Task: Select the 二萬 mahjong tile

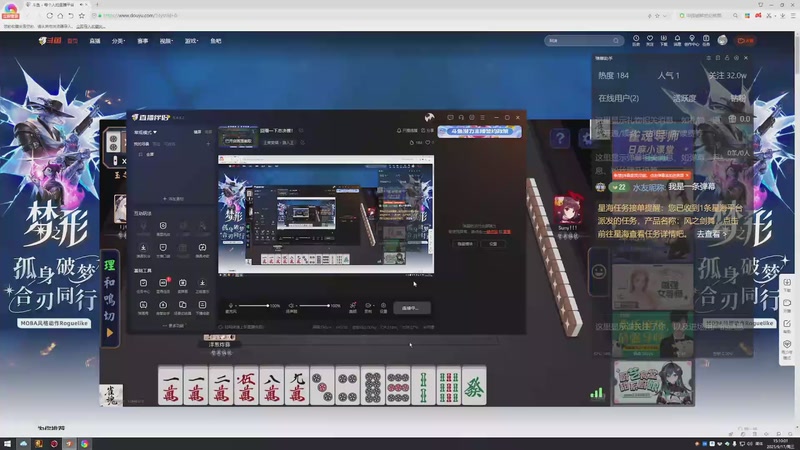Action: coord(221,386)
